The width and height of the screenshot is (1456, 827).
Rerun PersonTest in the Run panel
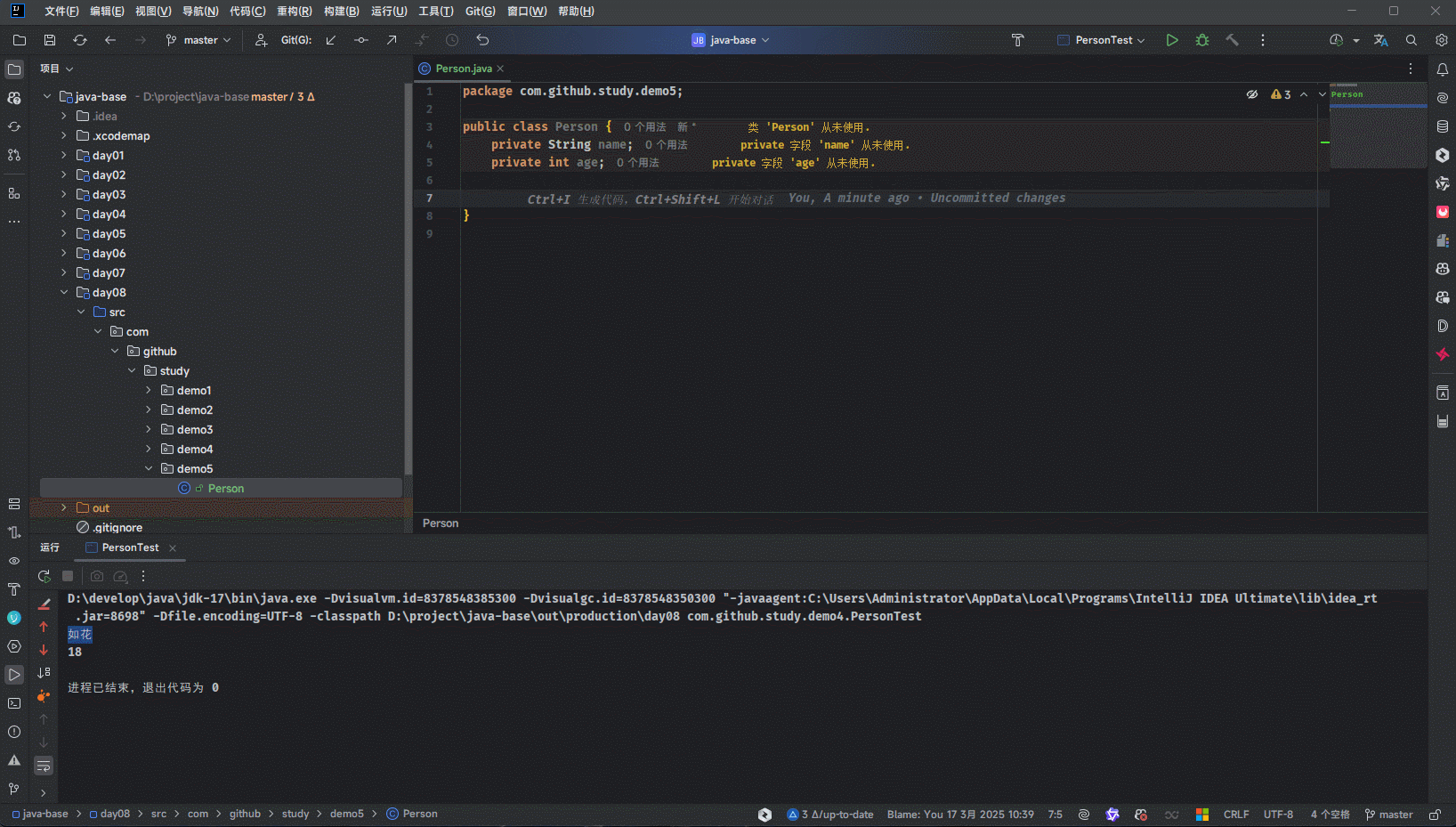click(x=44, y=576)
